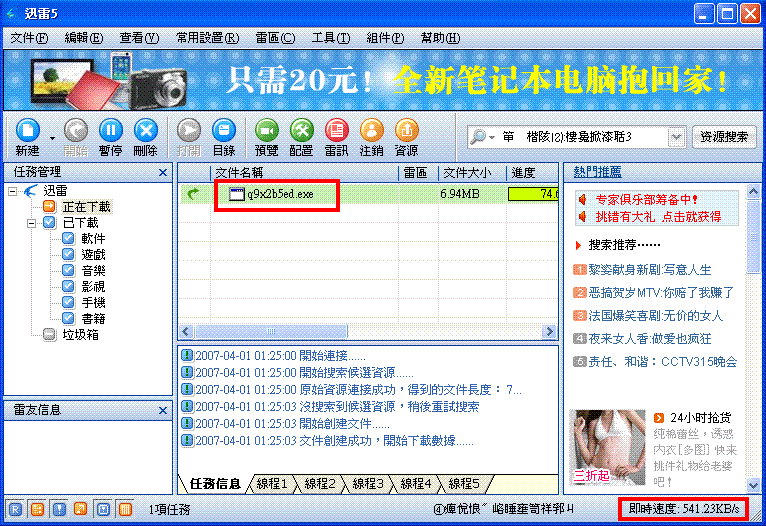Click the 新建 new task icon
Screen dimensions: 766x526
(x=27, y=130)
